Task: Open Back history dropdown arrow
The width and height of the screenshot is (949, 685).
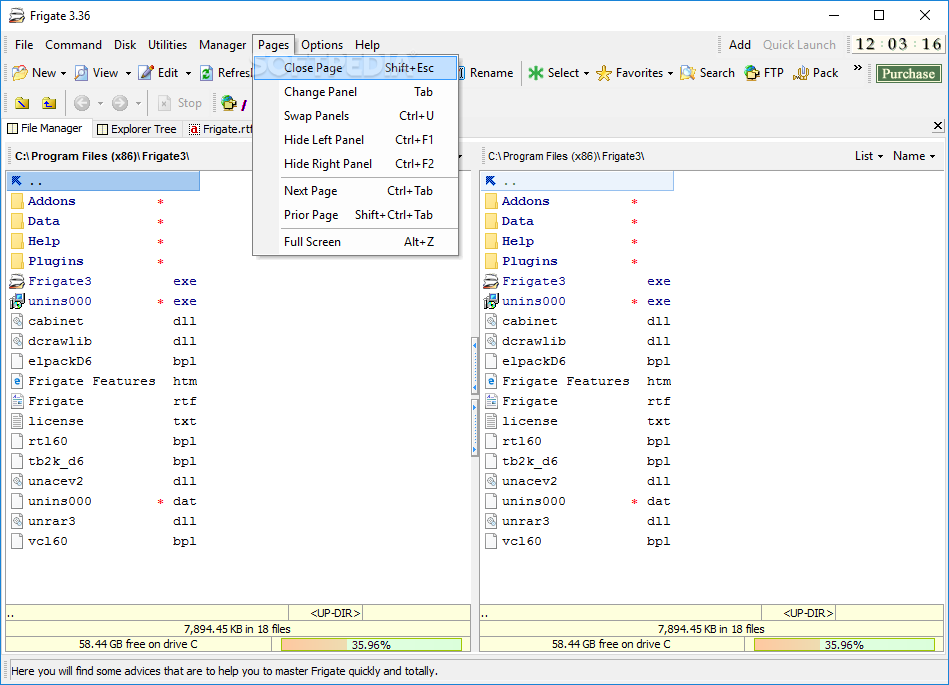Action: coord(100,103)
